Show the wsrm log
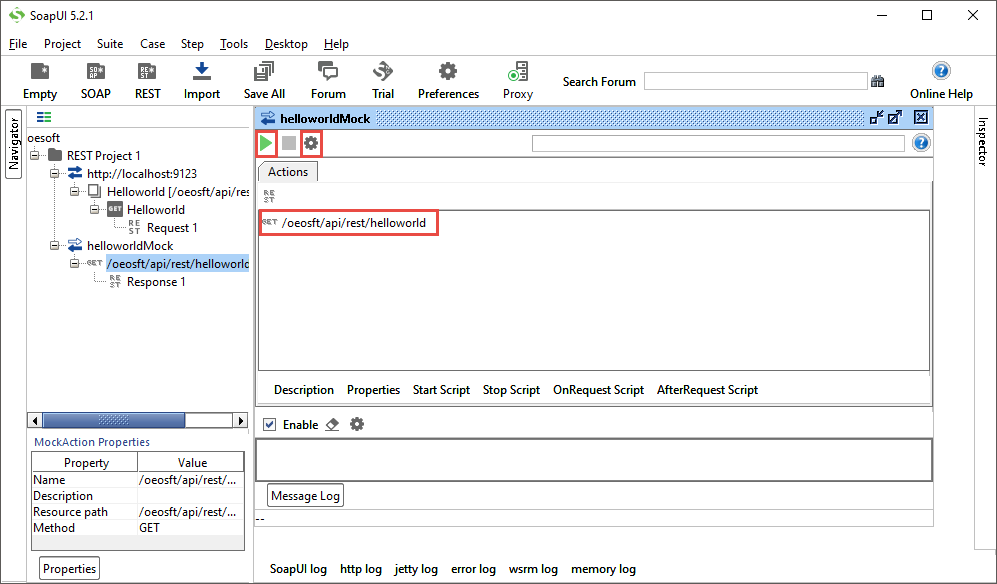Image resolution: width=997 pixels, height=584 pixels. [533, 569]
